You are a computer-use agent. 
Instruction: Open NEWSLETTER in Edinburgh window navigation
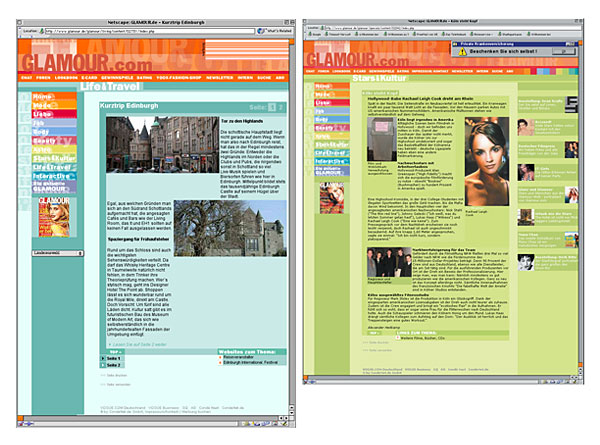[219, 78]
